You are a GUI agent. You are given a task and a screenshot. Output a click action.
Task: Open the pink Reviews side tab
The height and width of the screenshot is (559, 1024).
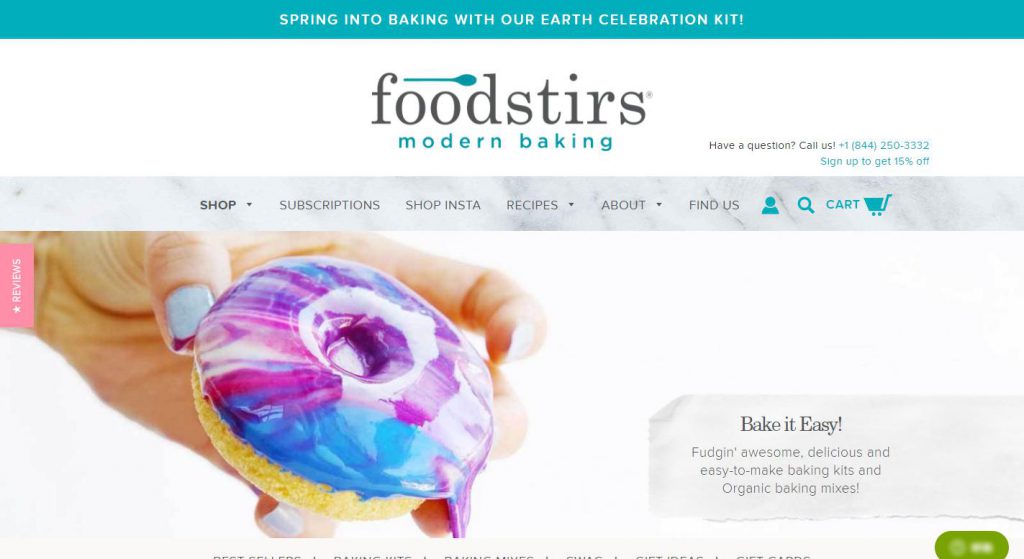click(17, 285)
